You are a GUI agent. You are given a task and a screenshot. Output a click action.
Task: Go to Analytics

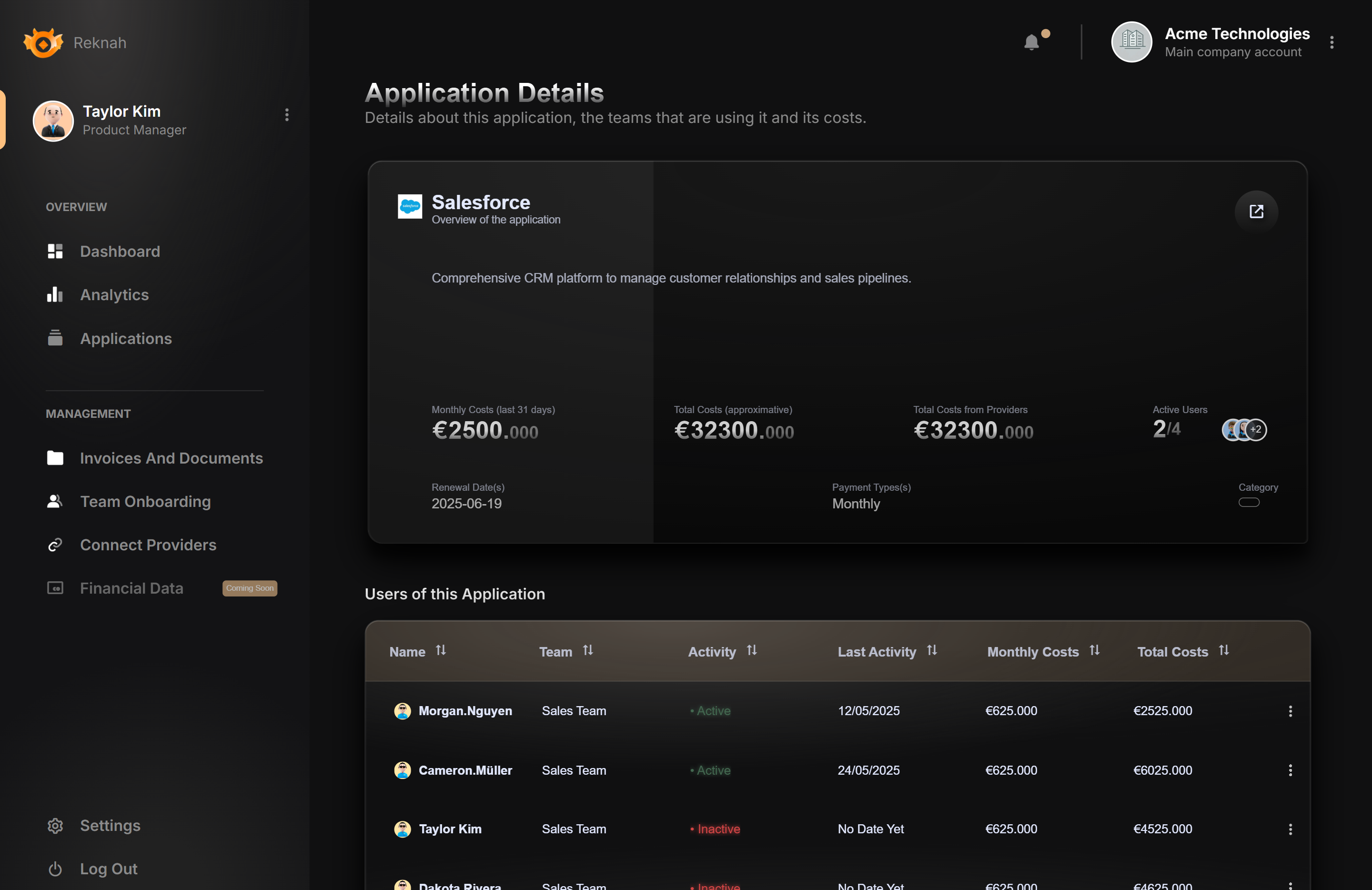pyautogui.click(x=114, y=294)
